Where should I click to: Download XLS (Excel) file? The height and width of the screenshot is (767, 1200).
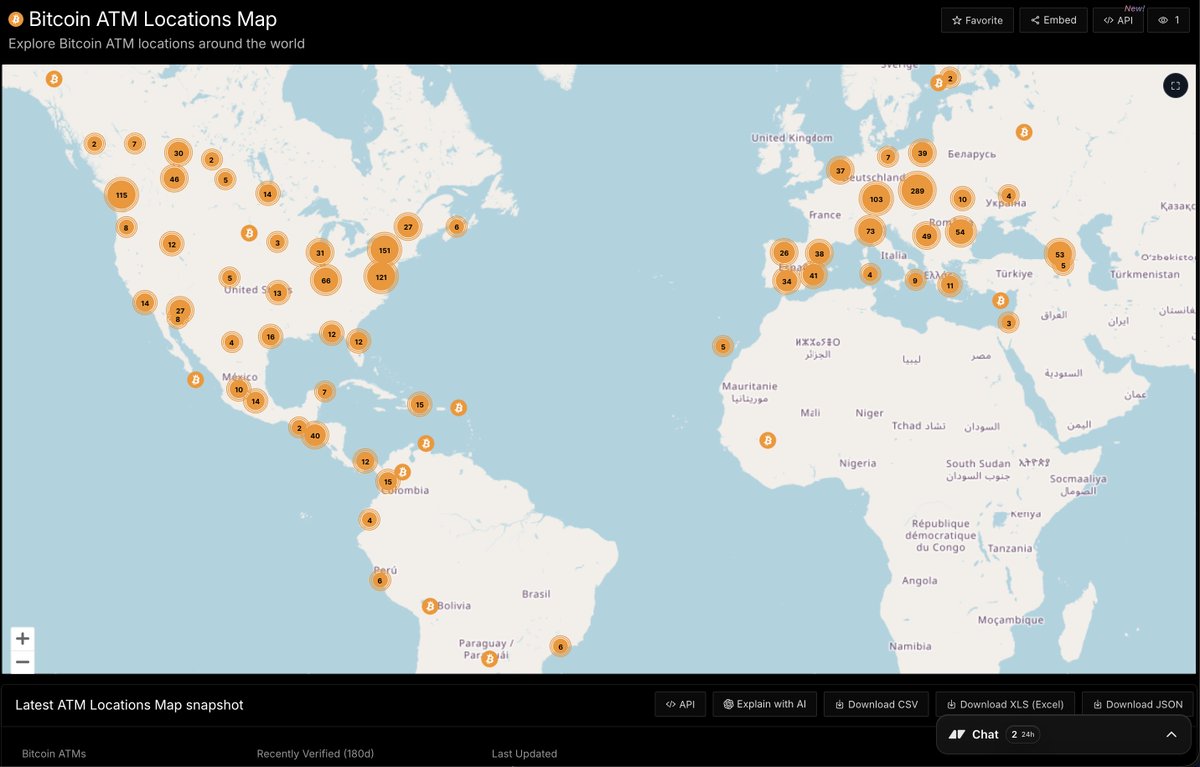pyautogui.click(x=1005, y=704)
